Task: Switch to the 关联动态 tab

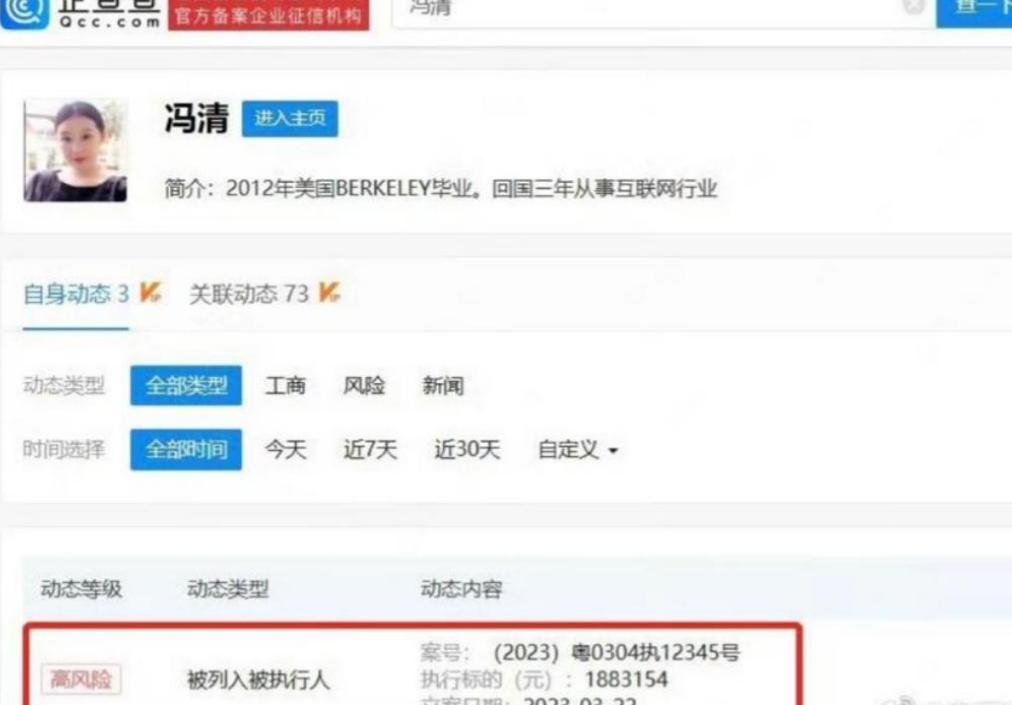Action: 249,294
